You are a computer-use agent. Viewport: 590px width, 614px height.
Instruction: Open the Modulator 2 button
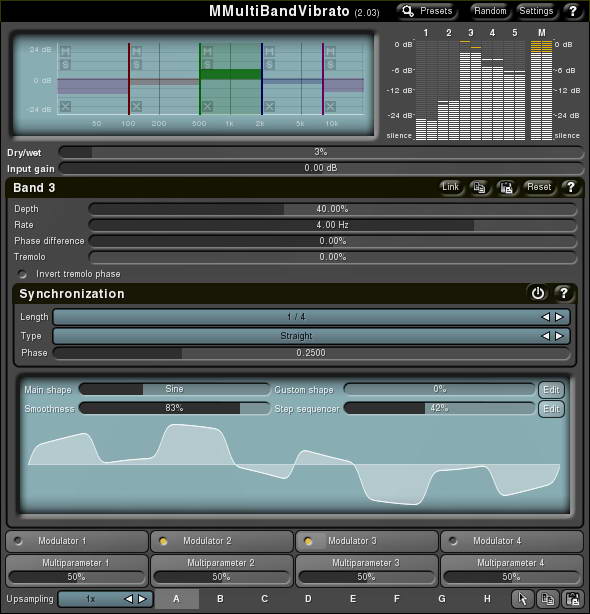pos(222,541)
